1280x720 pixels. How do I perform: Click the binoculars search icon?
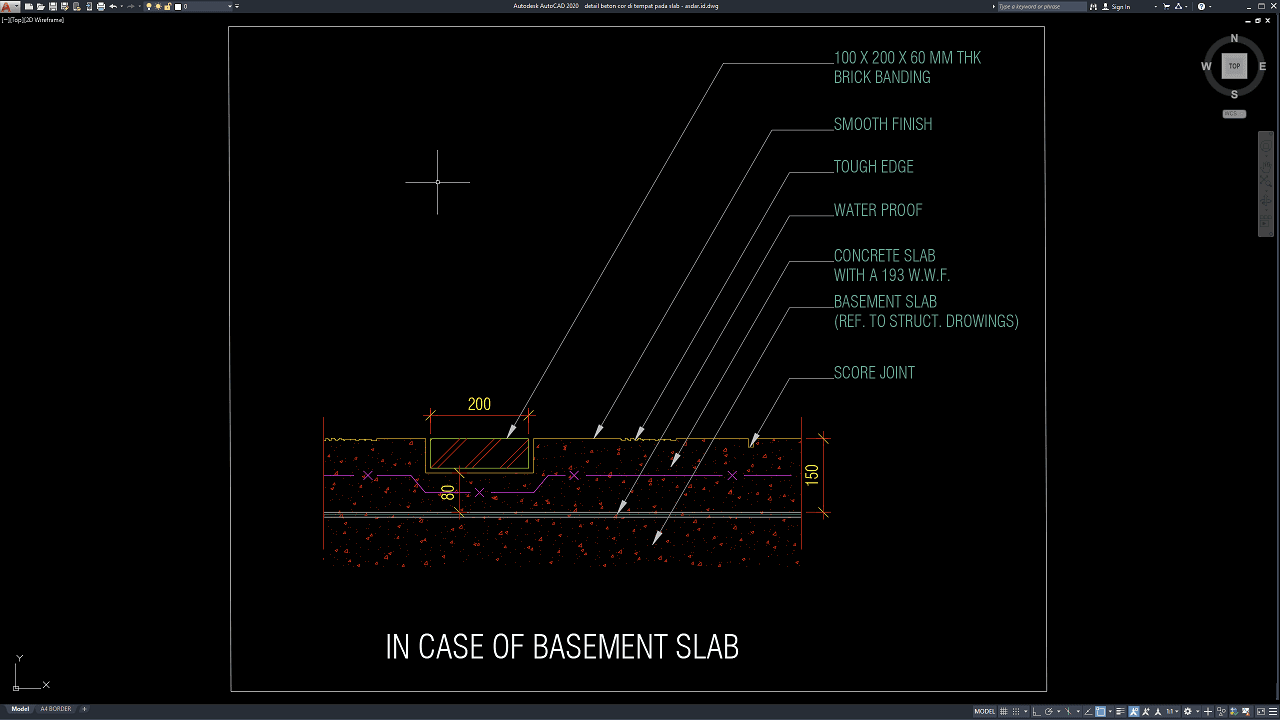(1094, 6)
